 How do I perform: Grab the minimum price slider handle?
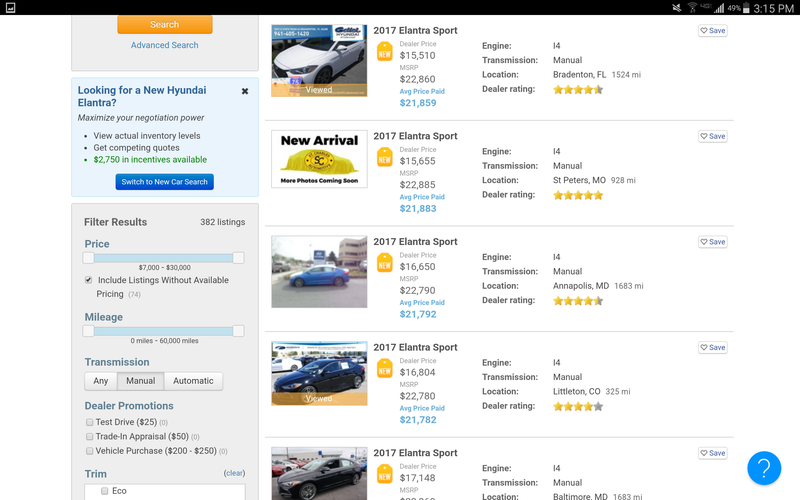(x=88, y=258)
